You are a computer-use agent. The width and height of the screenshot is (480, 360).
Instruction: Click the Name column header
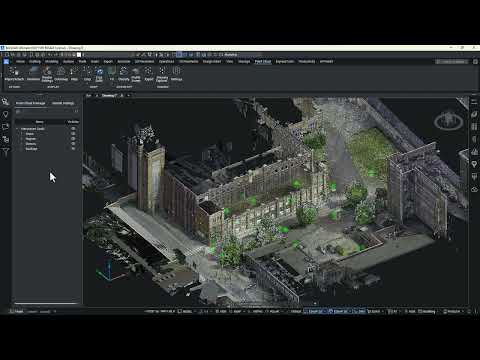click(39, 122)
